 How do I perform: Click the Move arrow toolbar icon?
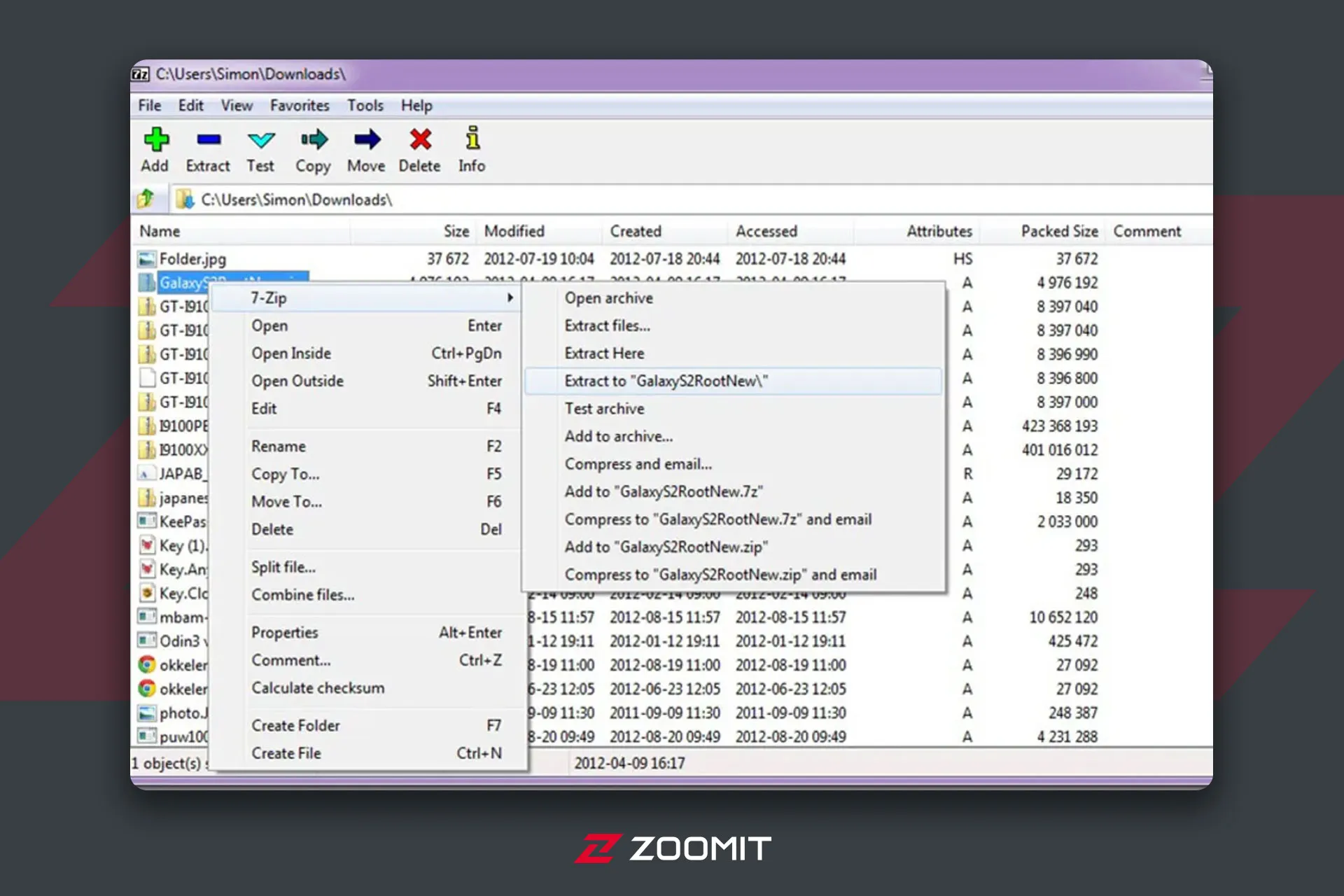click(367, 139)
